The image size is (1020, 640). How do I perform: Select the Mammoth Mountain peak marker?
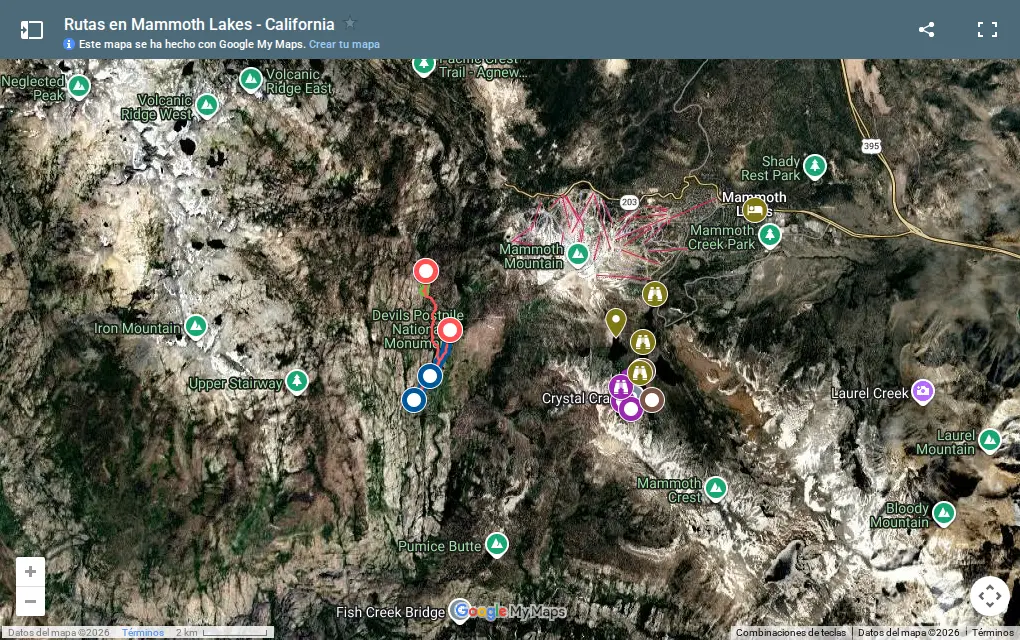click(x=578, y=254)
